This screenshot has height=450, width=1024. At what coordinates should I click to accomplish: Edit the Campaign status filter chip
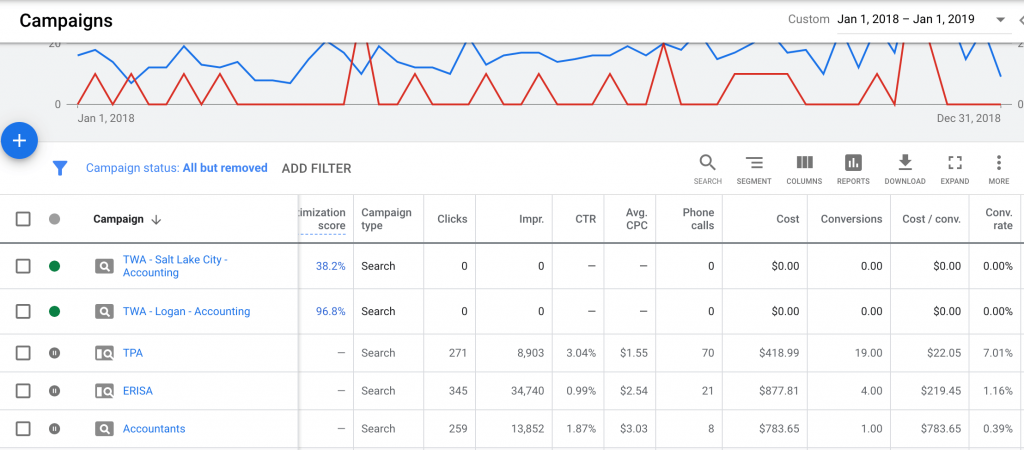176,168
